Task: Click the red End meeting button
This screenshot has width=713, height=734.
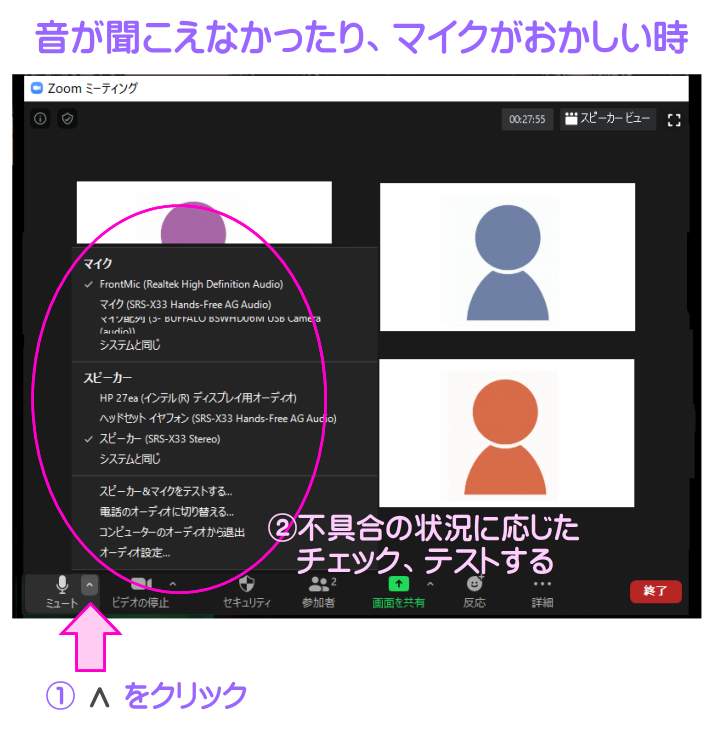Action: (655, 591)
